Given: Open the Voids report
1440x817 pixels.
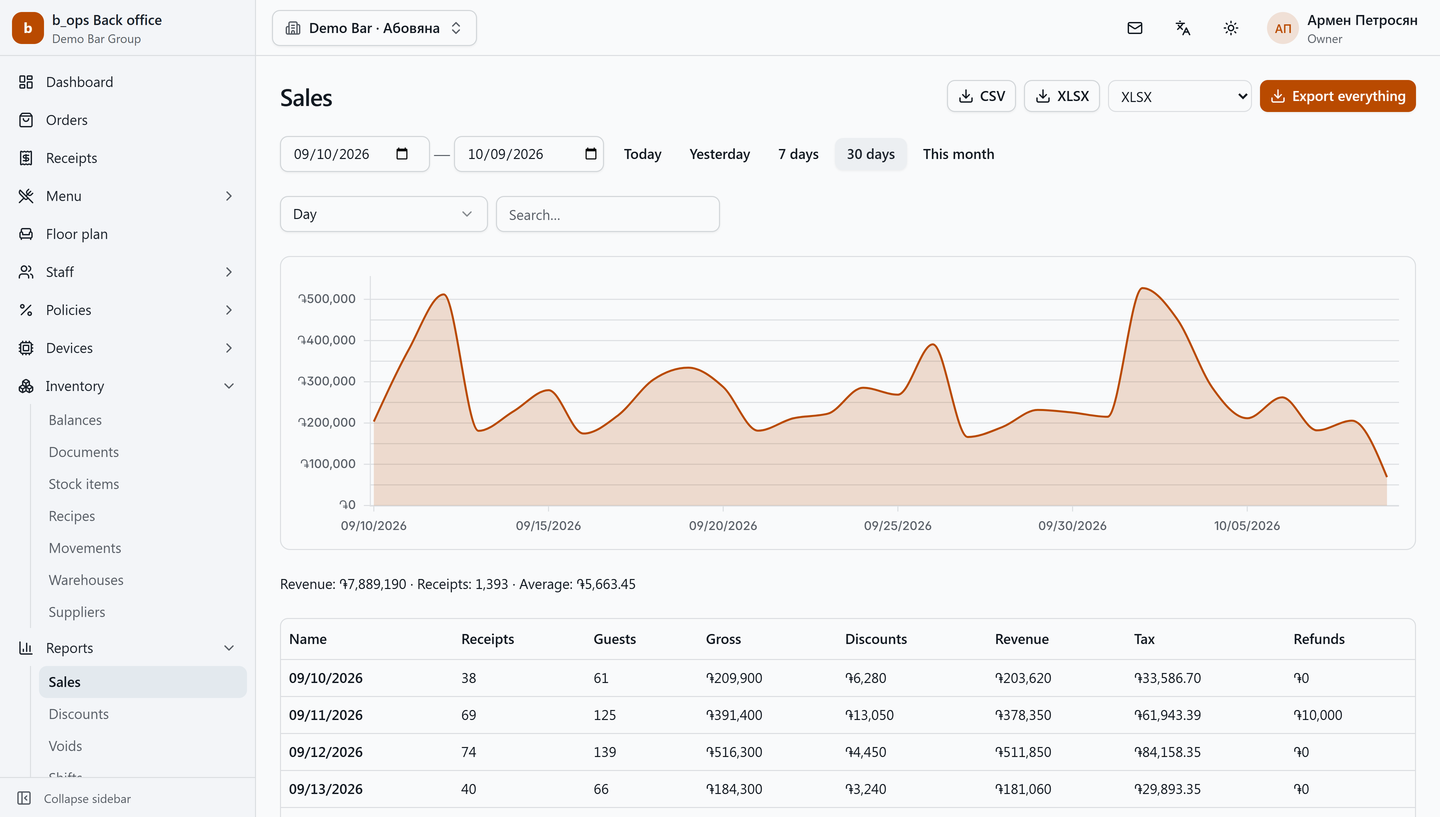Looking at the screenshot, I should click(143, 746).
